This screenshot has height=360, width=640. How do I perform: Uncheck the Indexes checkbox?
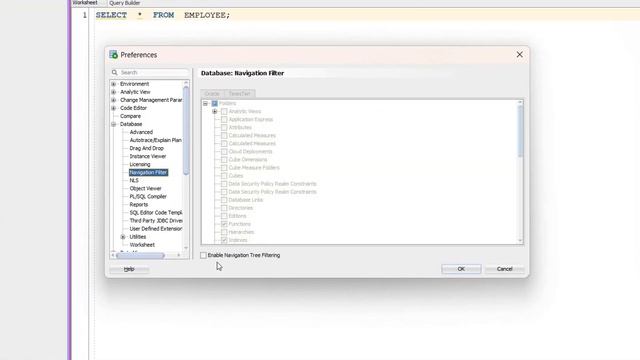pyautogui.click(x=224, y=240)
